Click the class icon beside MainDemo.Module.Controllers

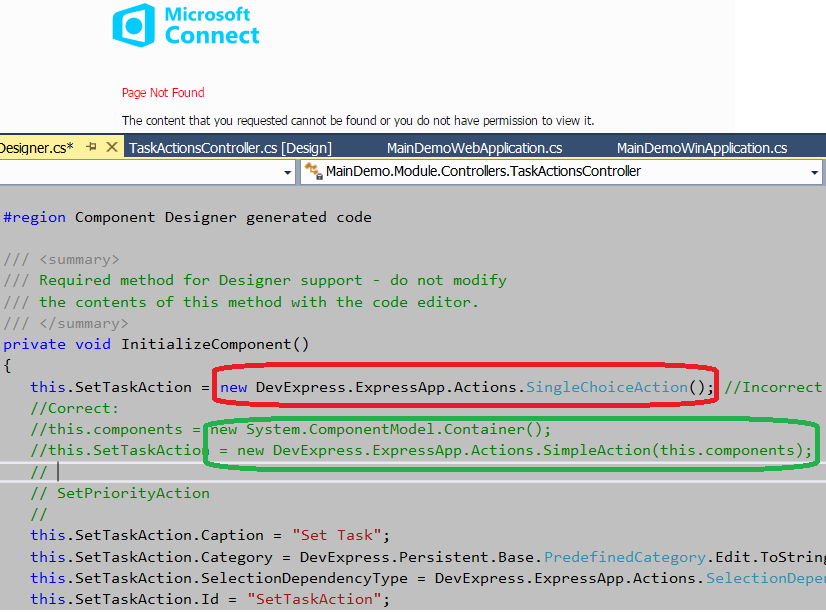(313, 171)
